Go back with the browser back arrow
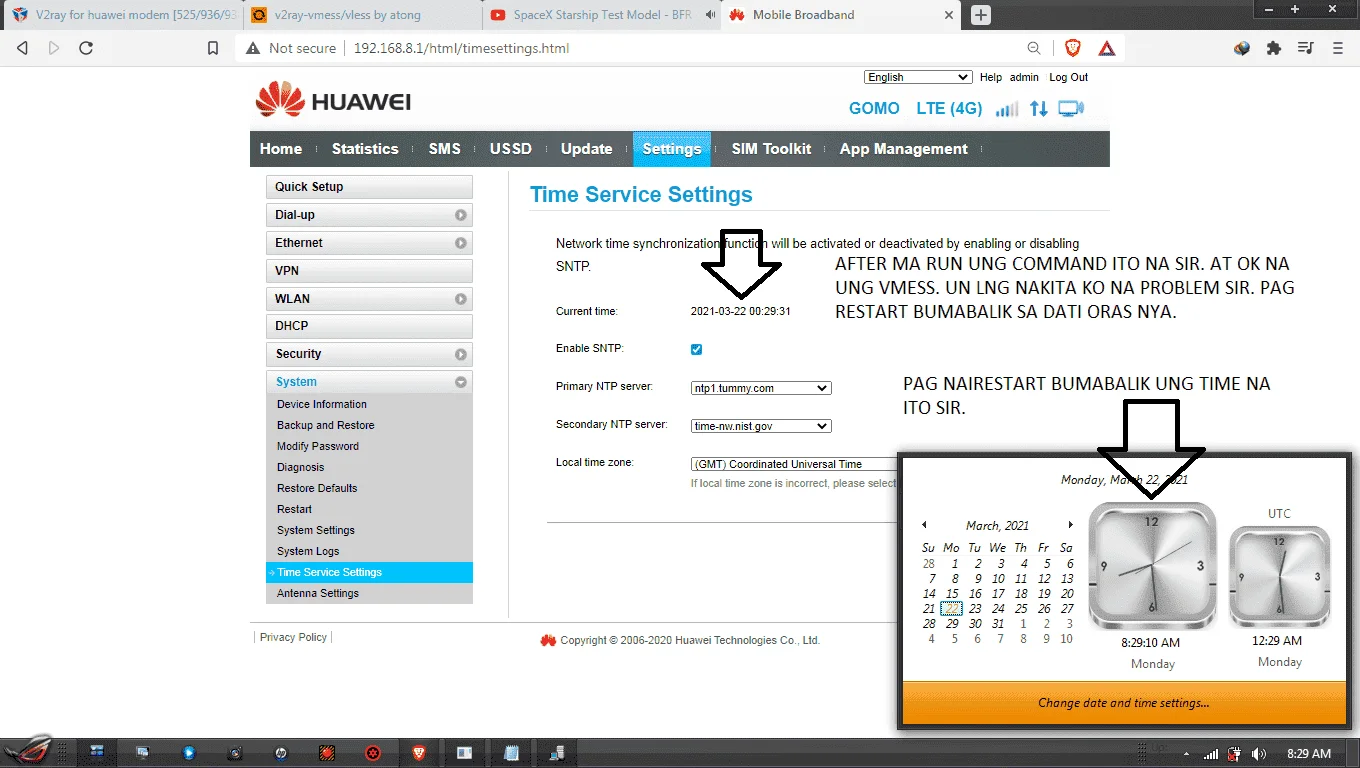The height and width of the screenshot is (768, 1360). (22, 48)
